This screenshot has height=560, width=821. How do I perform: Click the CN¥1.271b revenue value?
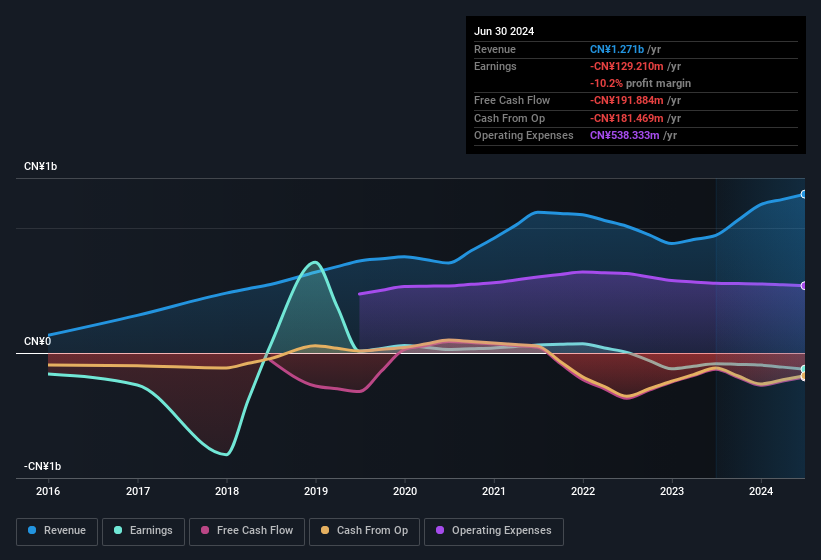617,49
